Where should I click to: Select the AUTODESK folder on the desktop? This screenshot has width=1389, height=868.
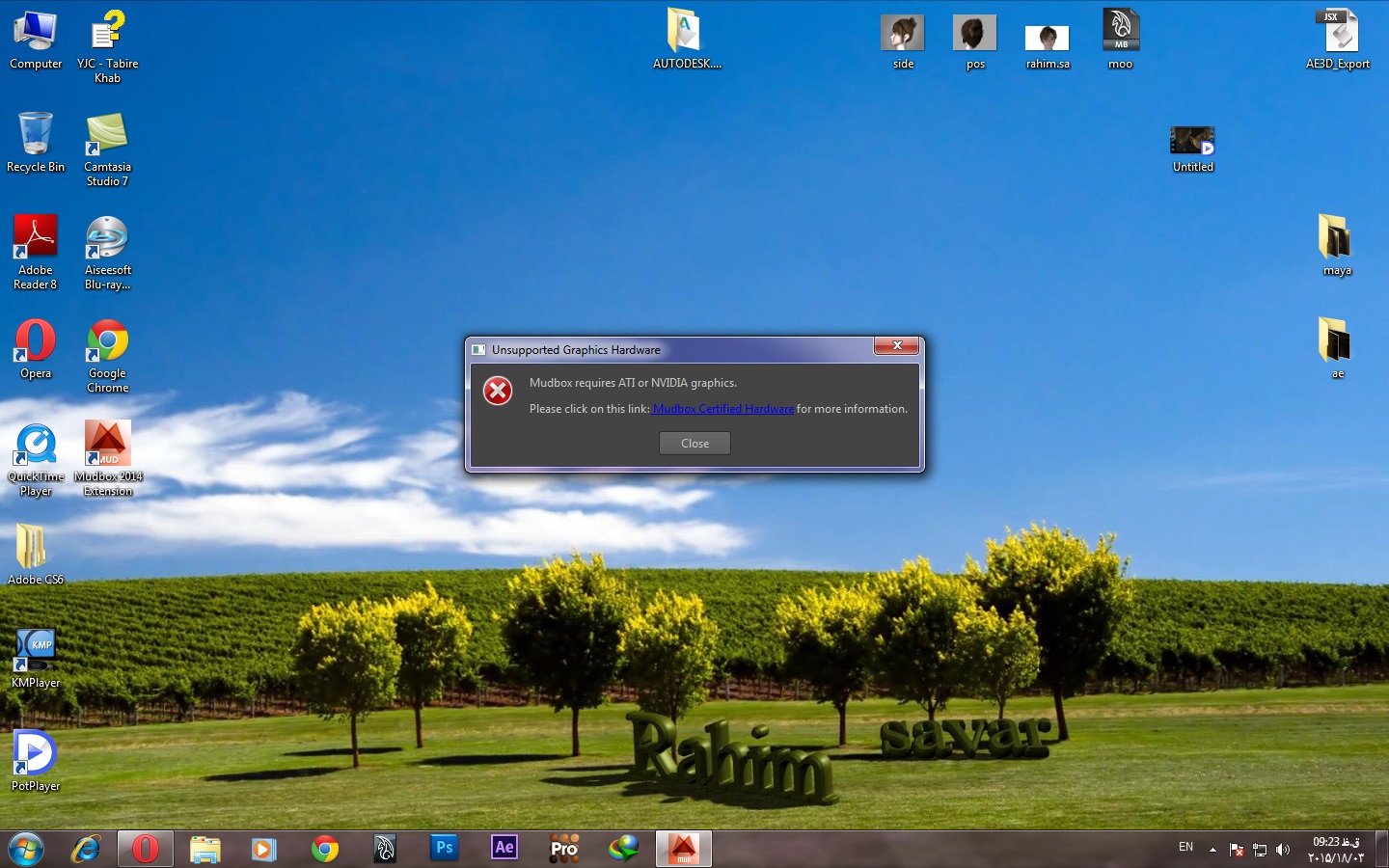(687, 40)
